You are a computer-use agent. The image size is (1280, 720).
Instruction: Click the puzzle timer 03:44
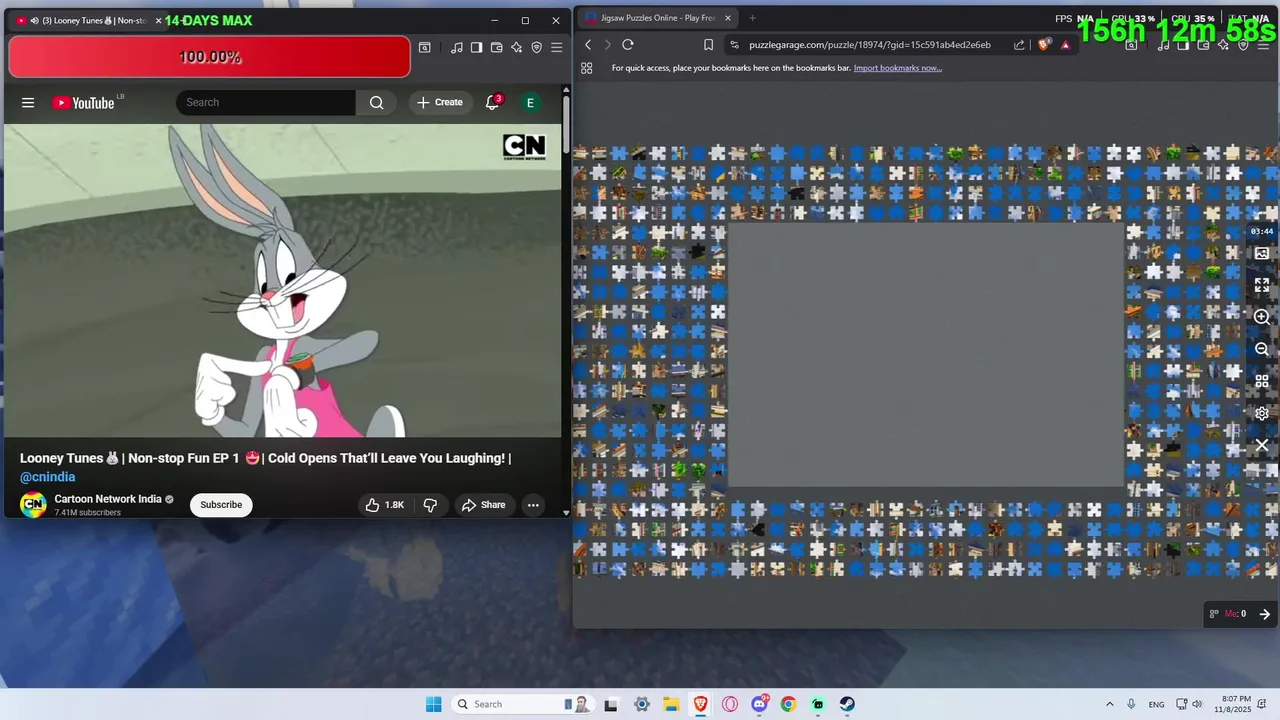[x=1262, y=232]
